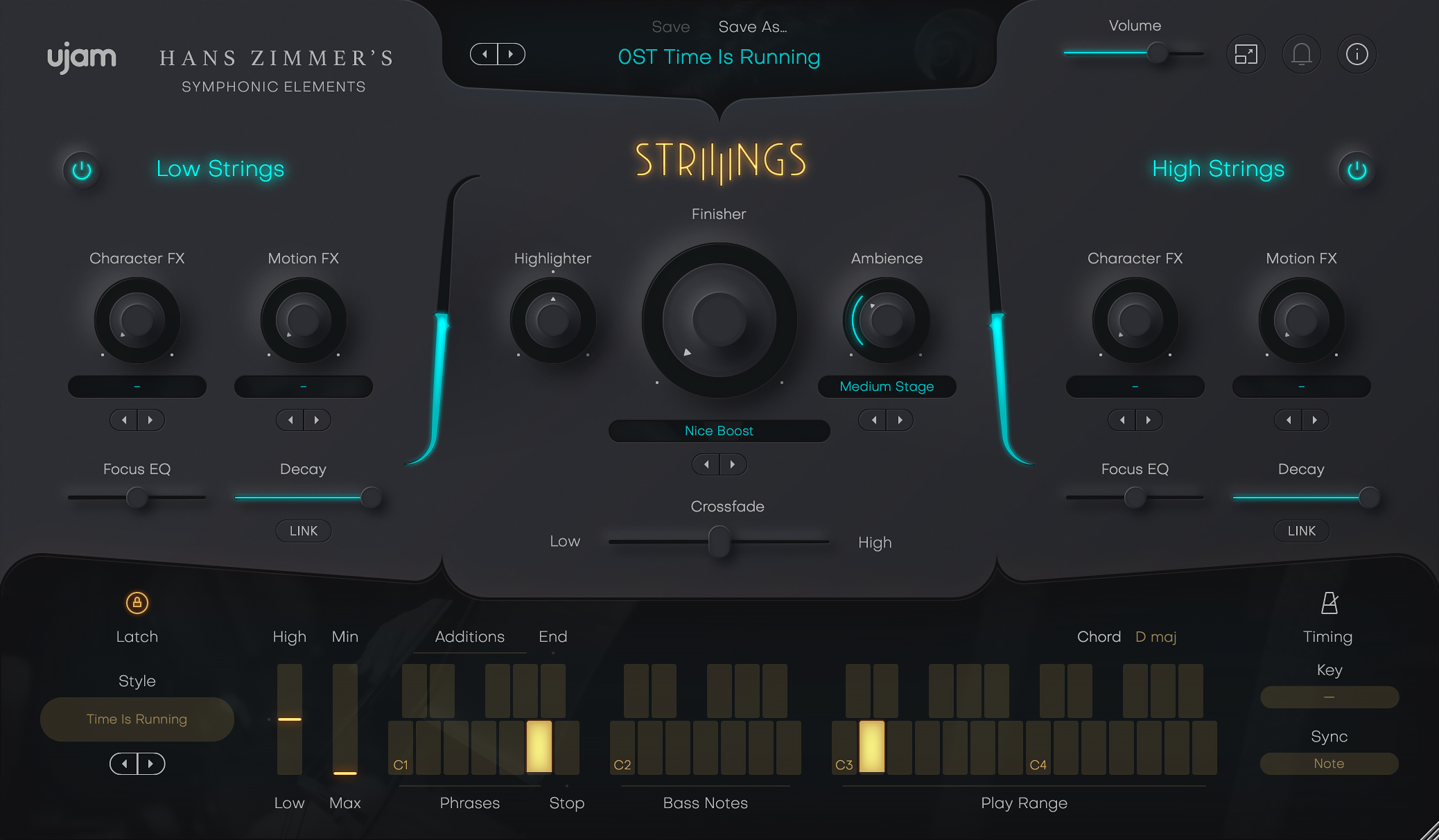Open the Nice Boost Finisher preset field
Screen dimensions: 1439x840
(x=719, y=430)
